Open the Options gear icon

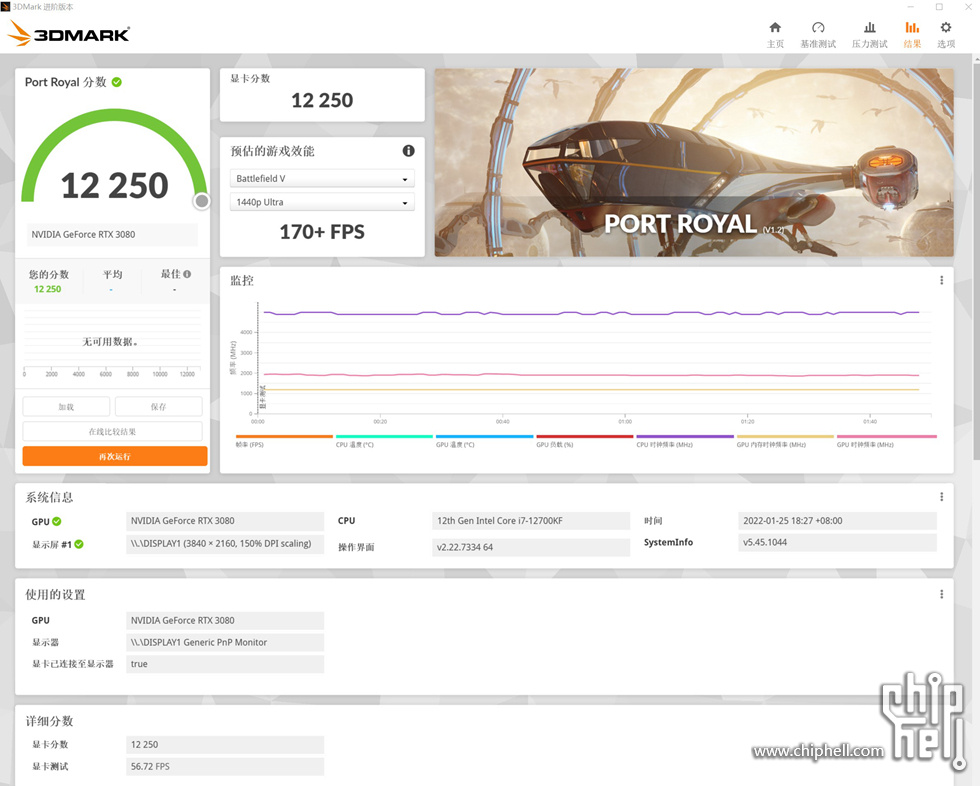tap(946, 27)
